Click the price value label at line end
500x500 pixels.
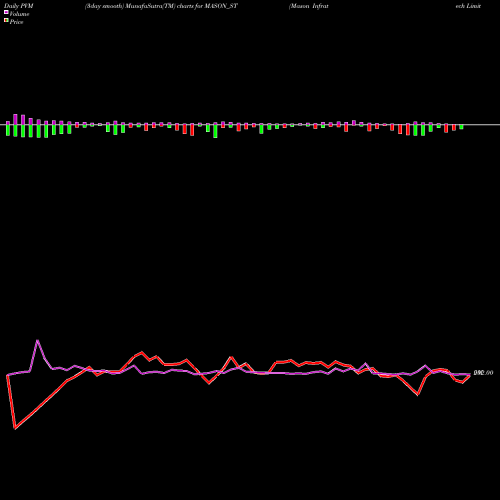[x=483, y=373]
